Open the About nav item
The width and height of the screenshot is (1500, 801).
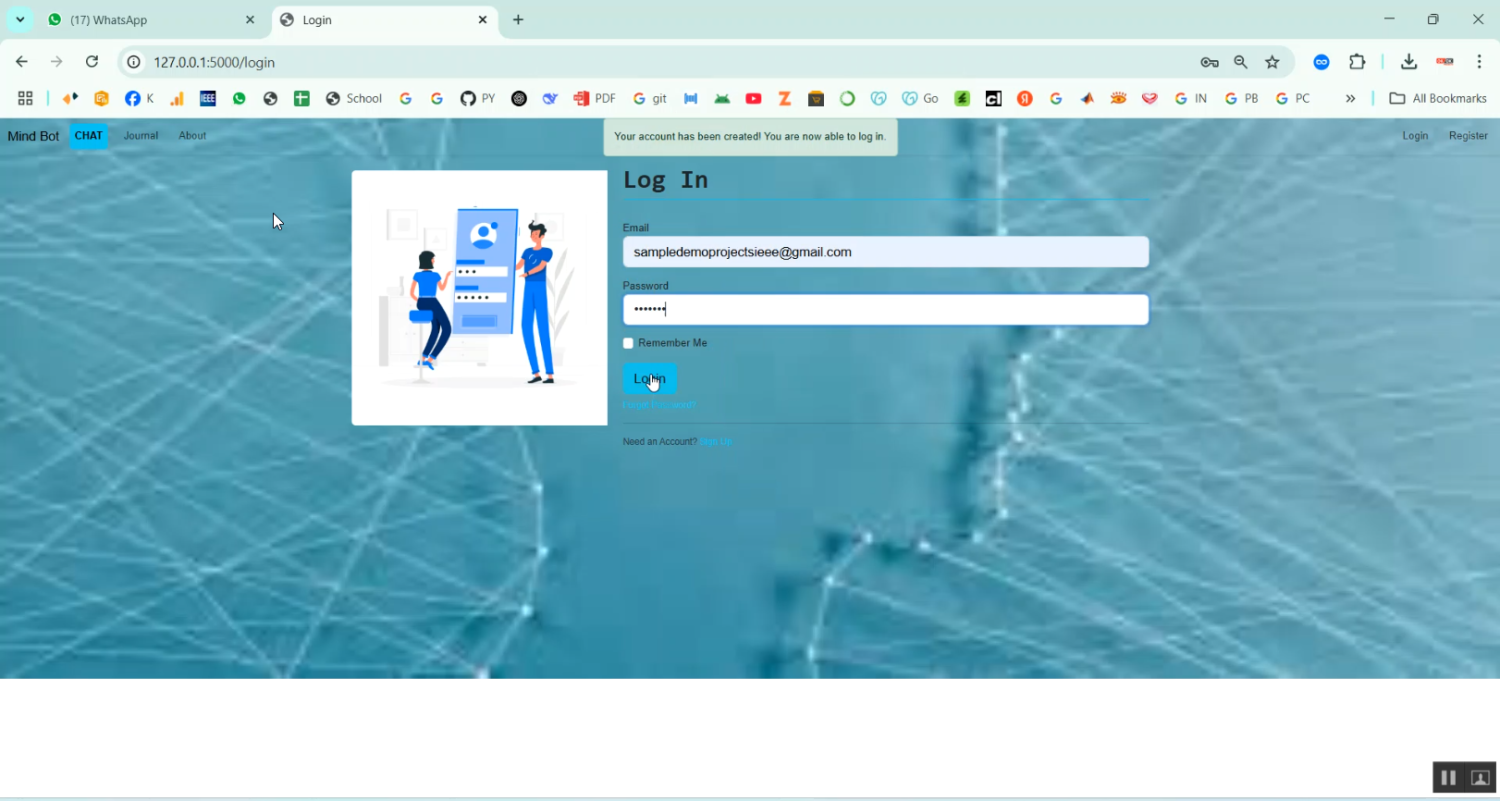[x=192, y=136]
